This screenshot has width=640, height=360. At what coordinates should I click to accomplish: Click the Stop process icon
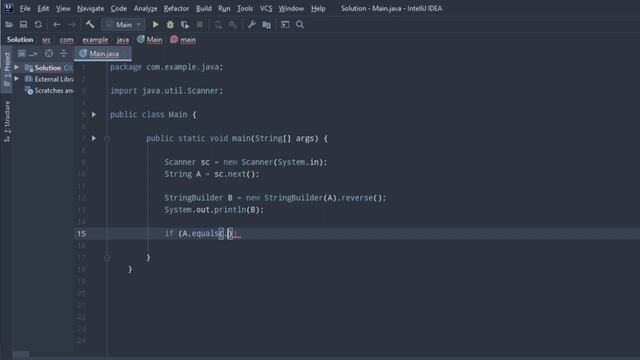click(200, 25)
